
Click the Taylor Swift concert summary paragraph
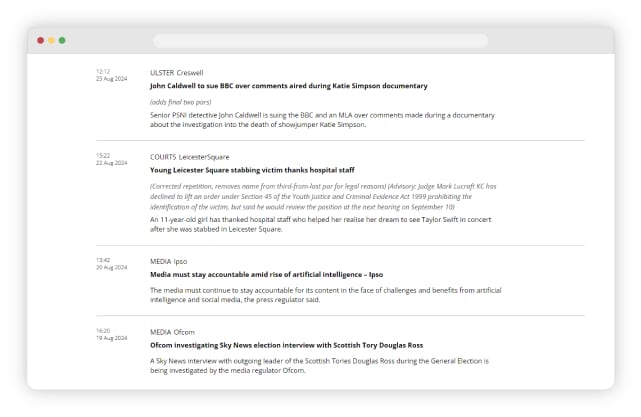(322, 224)
